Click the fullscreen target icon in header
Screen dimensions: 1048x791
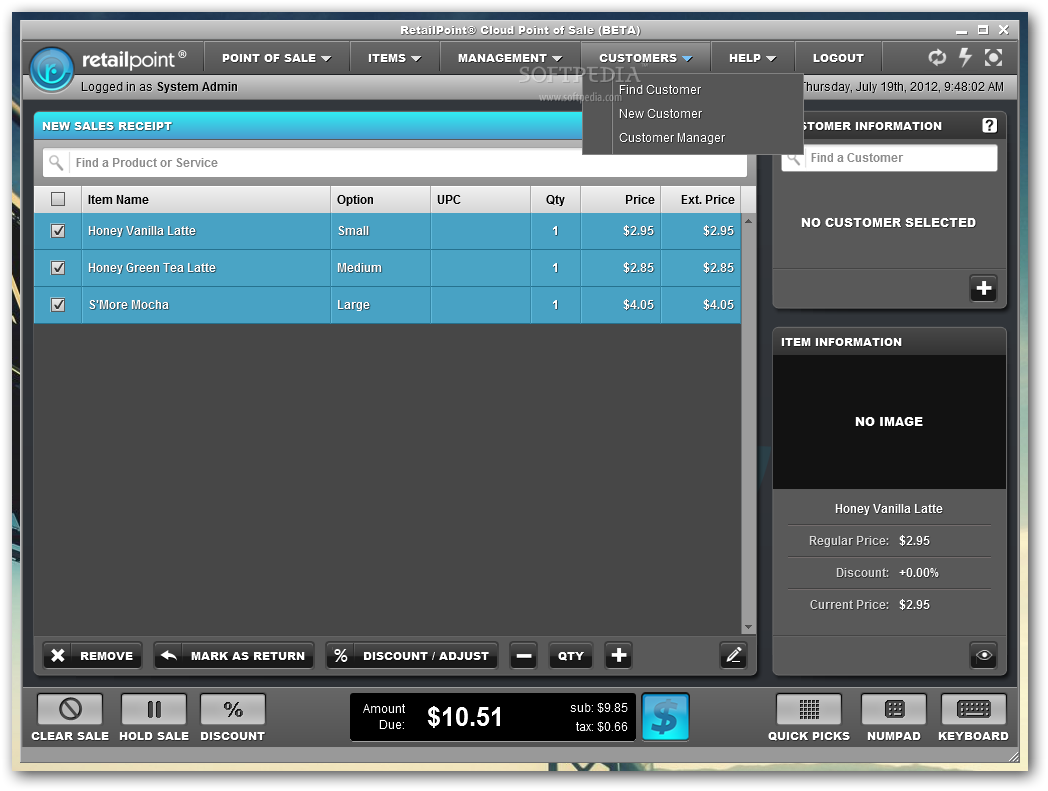click(993, 58)
